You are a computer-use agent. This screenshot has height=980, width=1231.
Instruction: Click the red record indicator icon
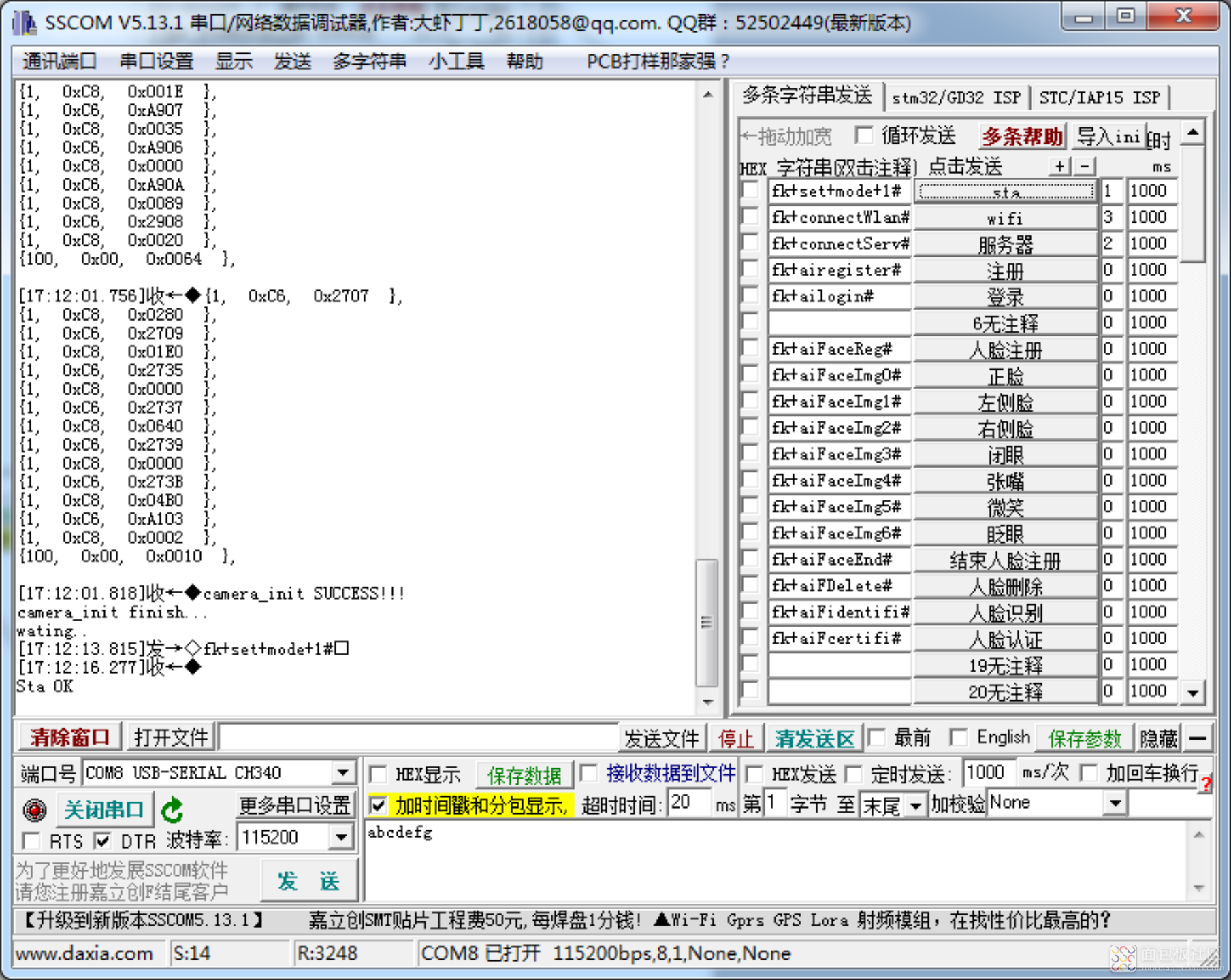(x=34, y=809)
